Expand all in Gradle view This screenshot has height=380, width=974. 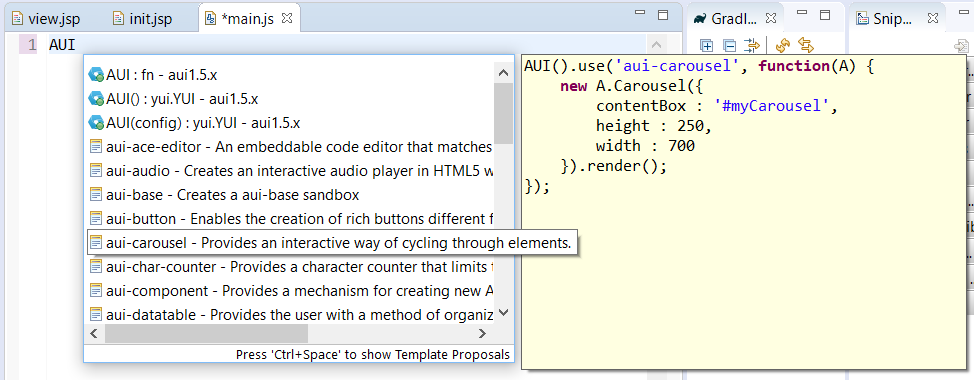[706, 45]
